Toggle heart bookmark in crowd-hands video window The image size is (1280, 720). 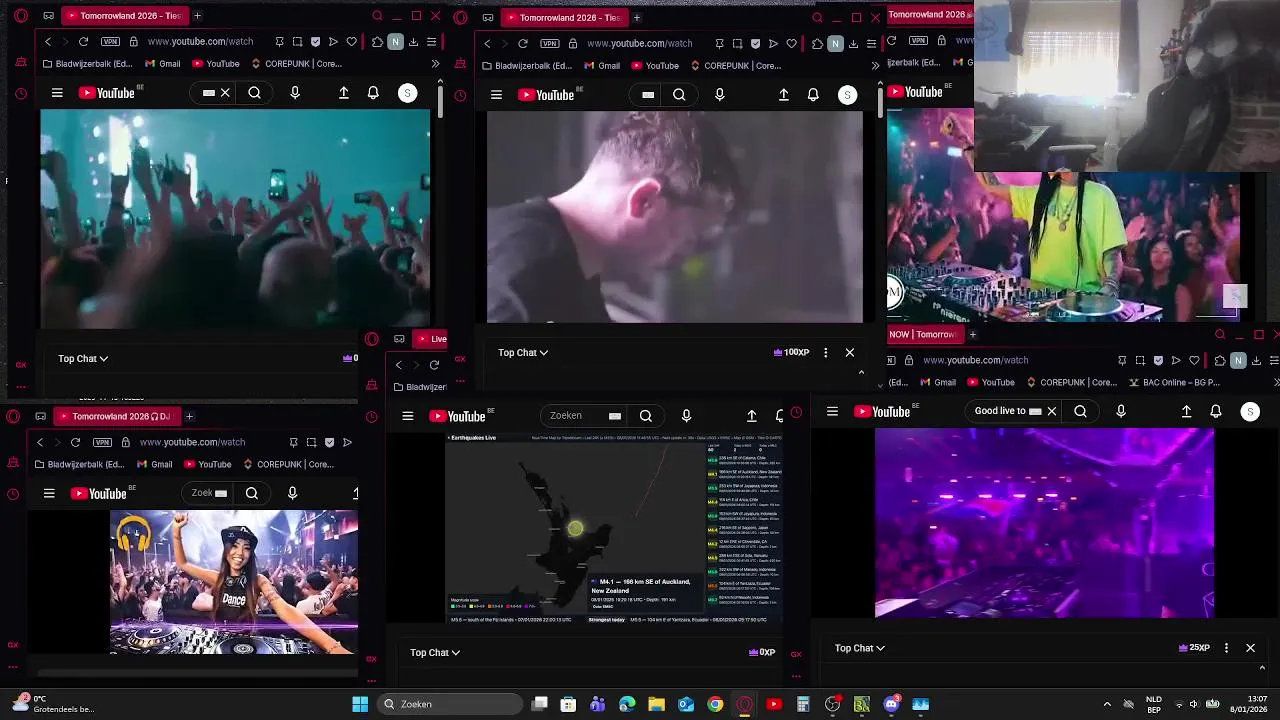(x=352, y=42)
